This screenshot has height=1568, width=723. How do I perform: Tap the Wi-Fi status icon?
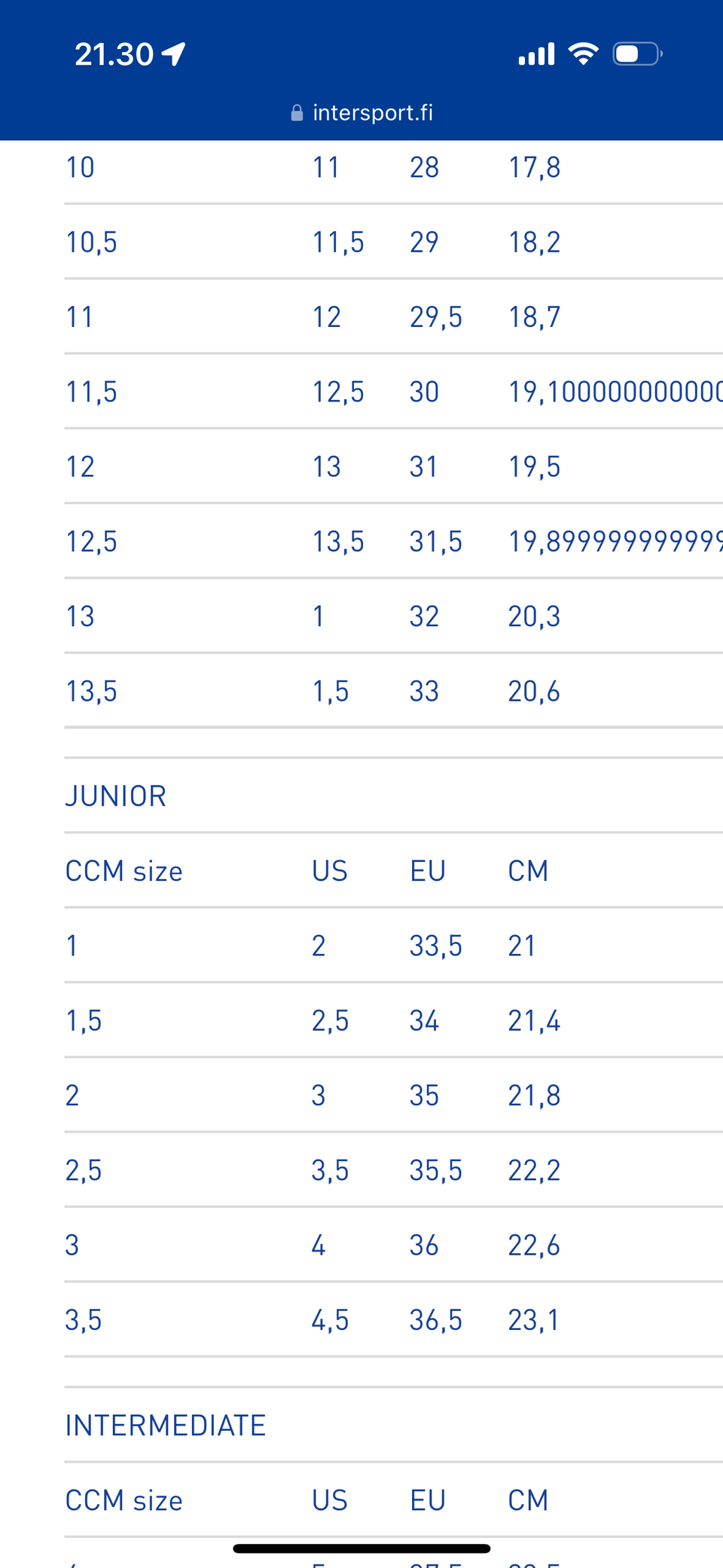point(583,53)
